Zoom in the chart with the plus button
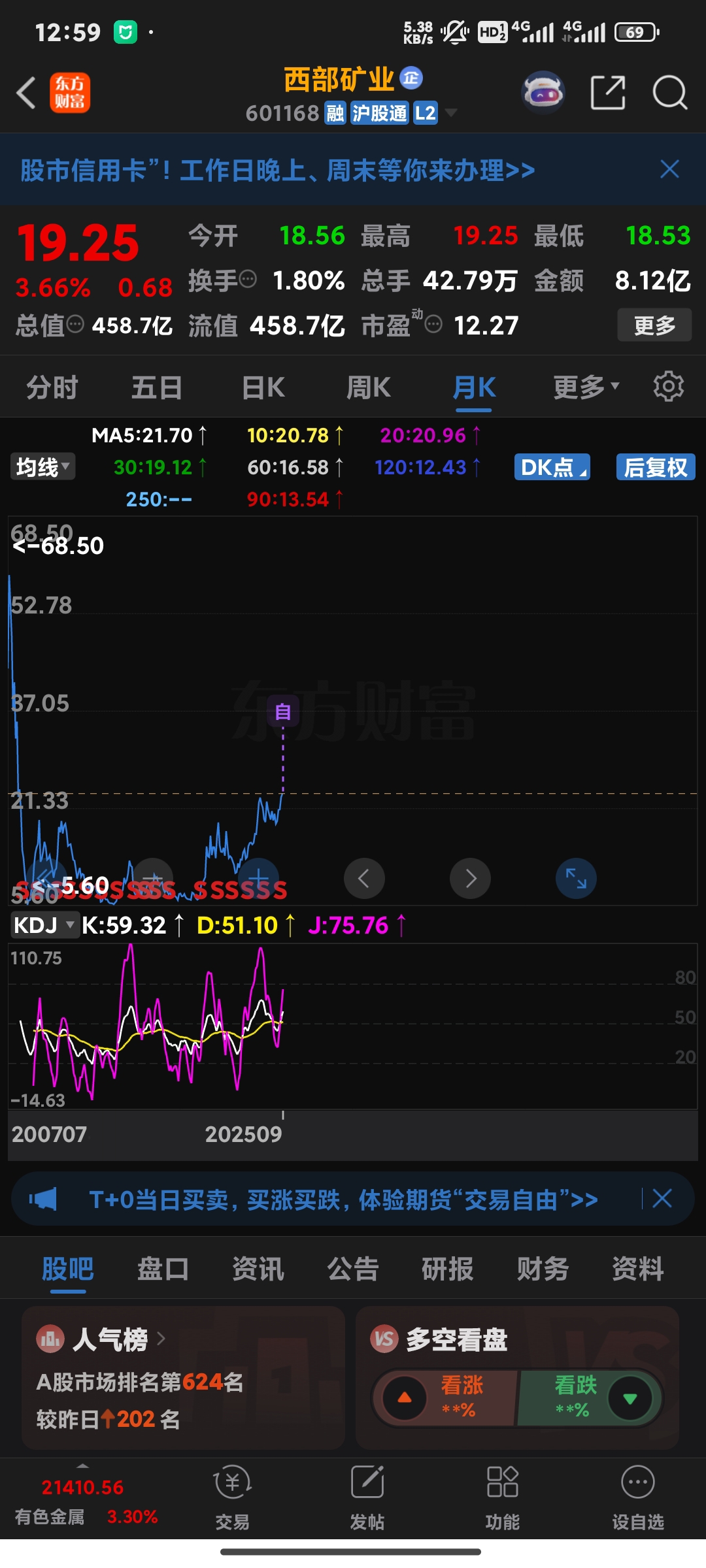Screen dimensions: 706x1568 (x=258, y=878)
